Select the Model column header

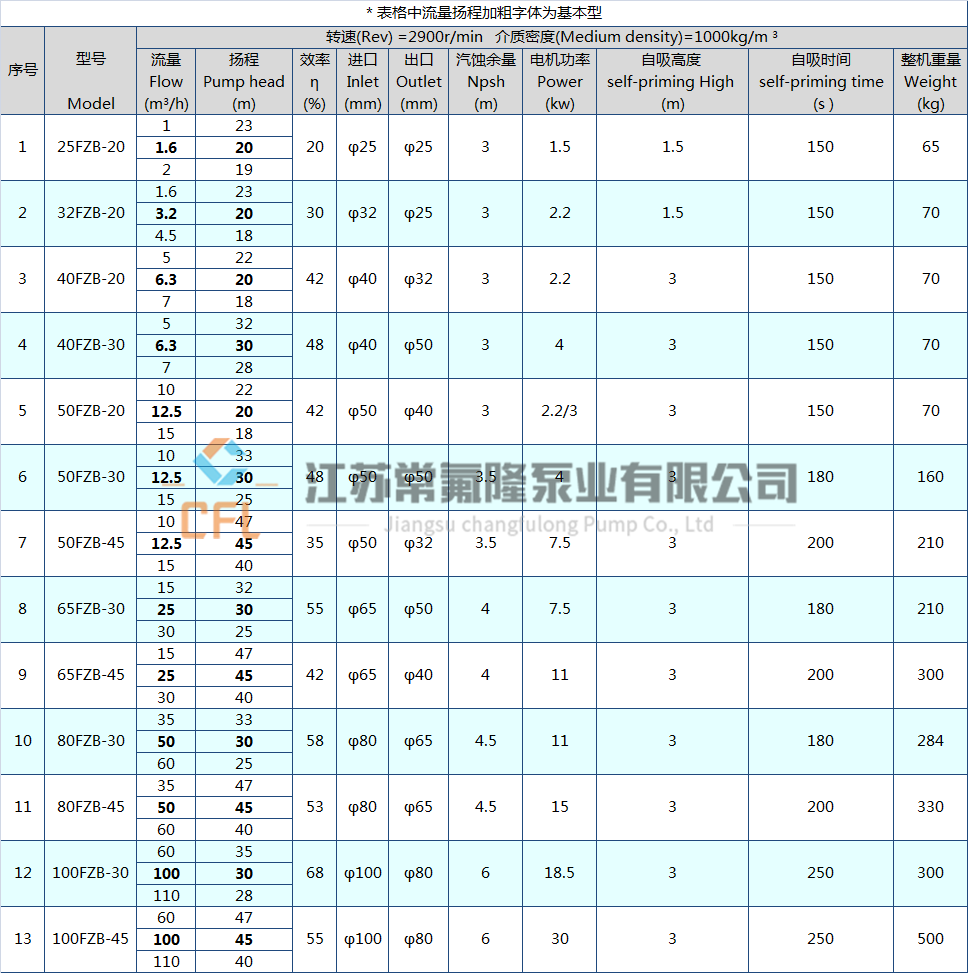pos(91,81)
